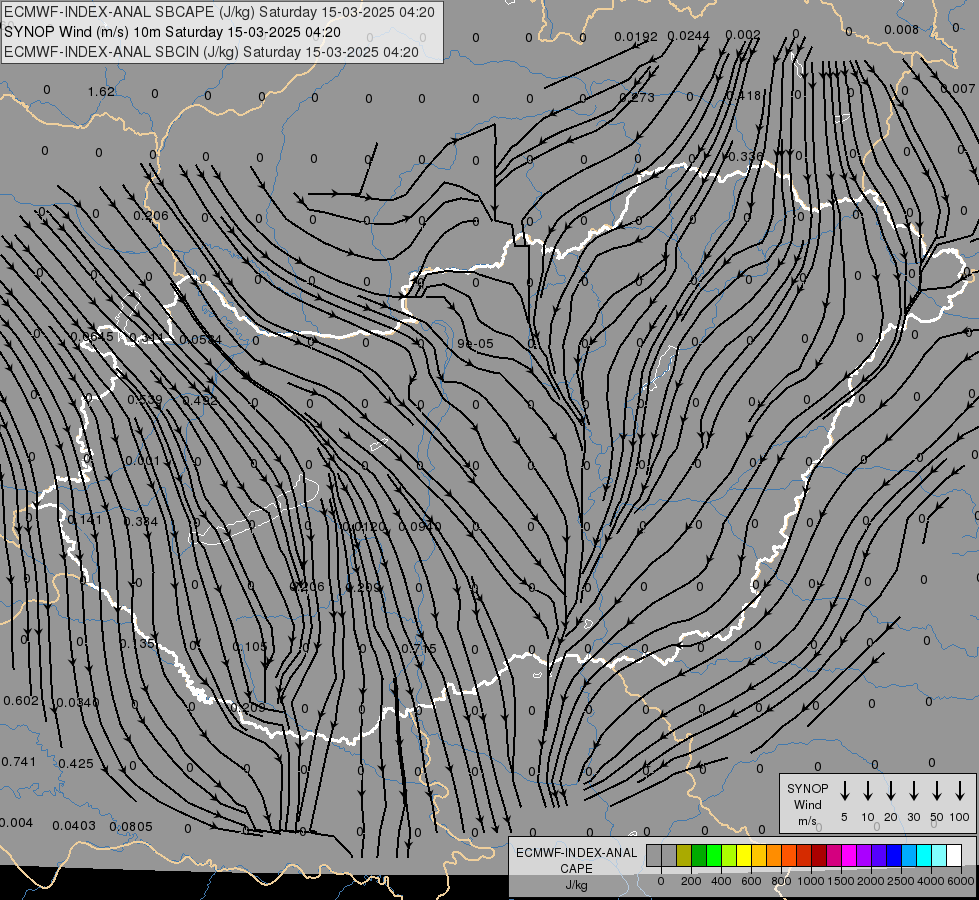Click the map value 0.004
The height and width of the screenshot is (900, 979).
click(16, 823)
